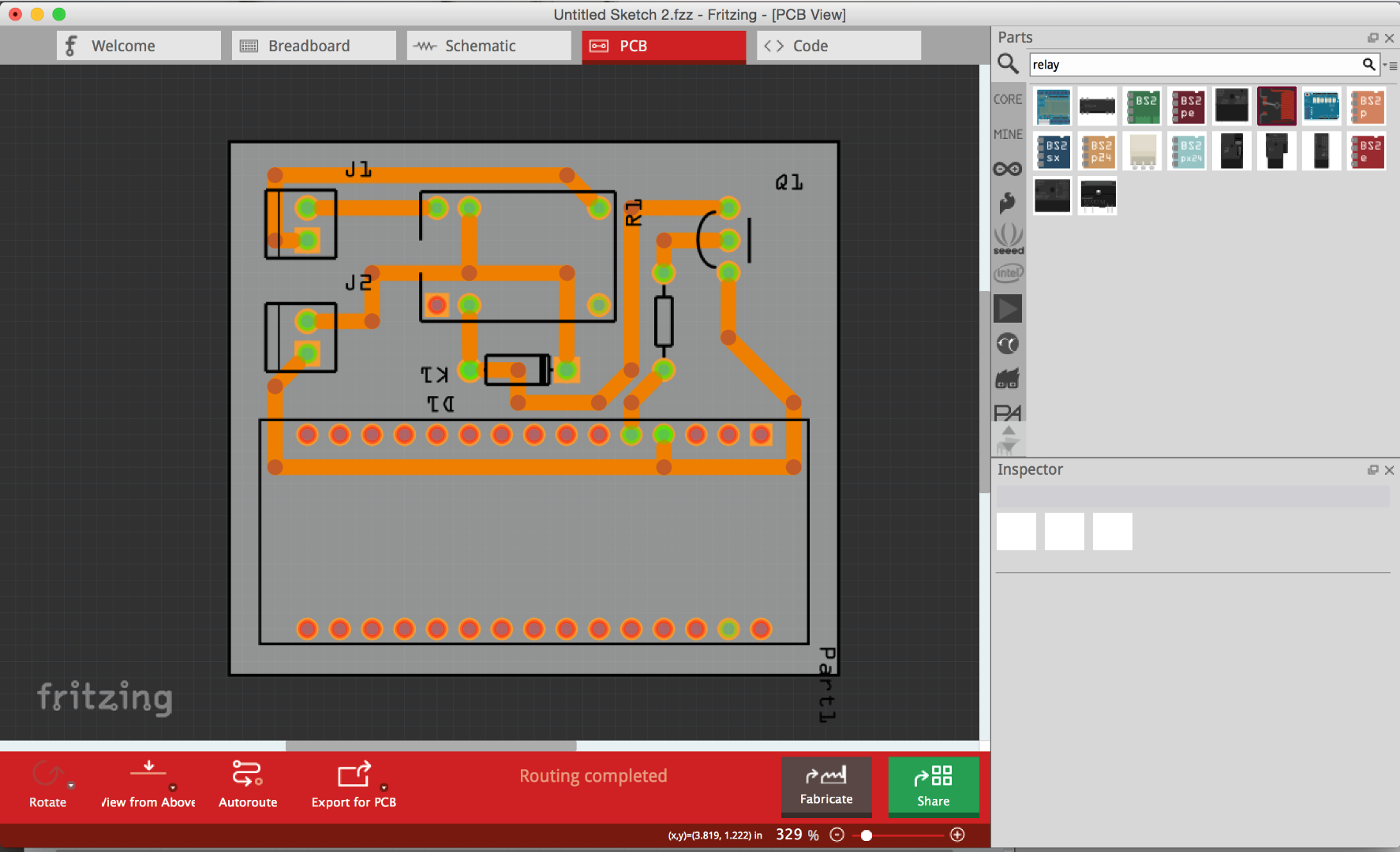The image size is (1400, 852).
Task: Toggle the MINE parts category
Action: coord(1008,133)
